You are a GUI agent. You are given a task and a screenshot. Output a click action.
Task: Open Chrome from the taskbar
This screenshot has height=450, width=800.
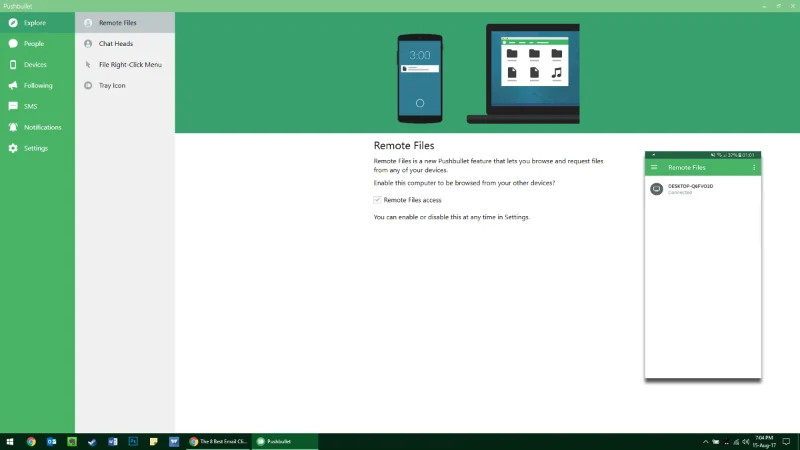coord(31,442)
